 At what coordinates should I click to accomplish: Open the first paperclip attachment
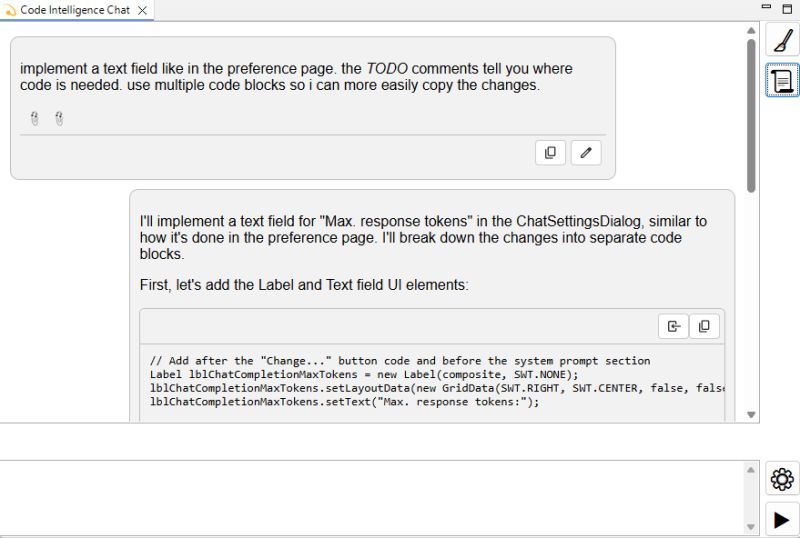[x=34, y=118]
